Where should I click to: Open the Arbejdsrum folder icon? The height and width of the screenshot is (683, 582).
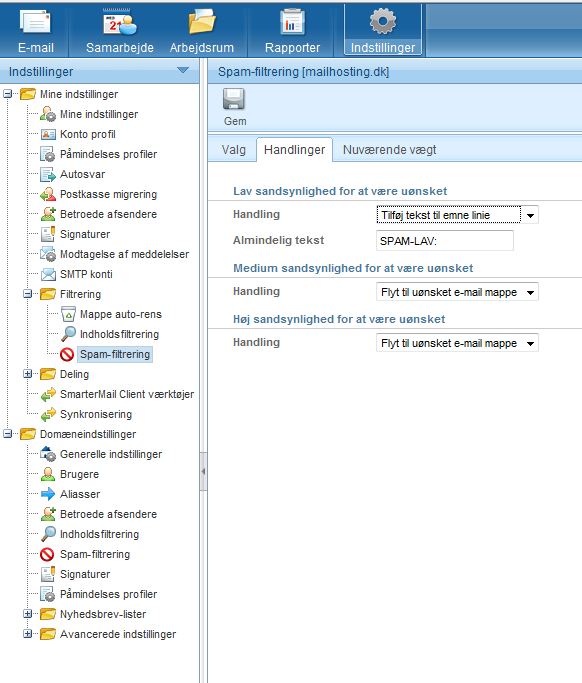coord(202,21)
